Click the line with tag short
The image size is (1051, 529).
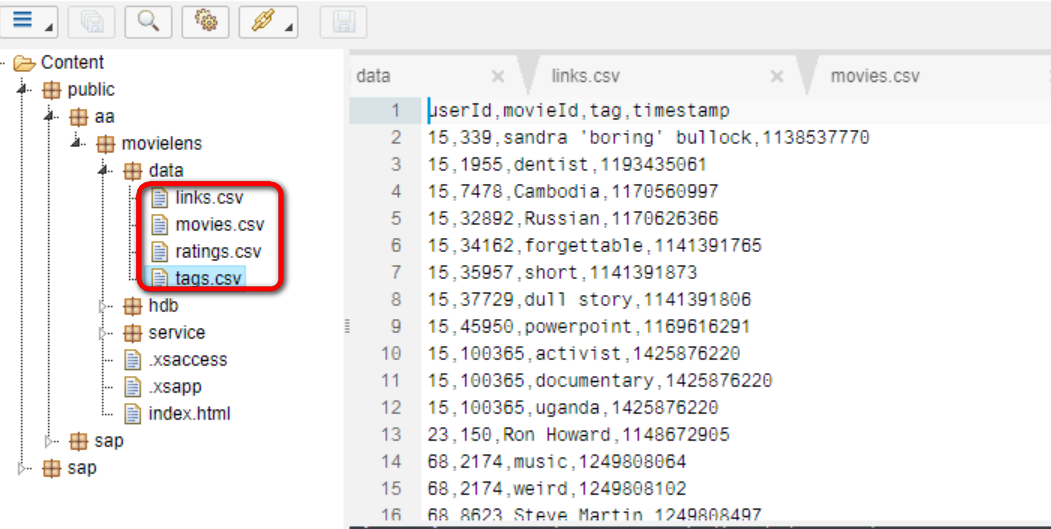(x=562, y=272)
